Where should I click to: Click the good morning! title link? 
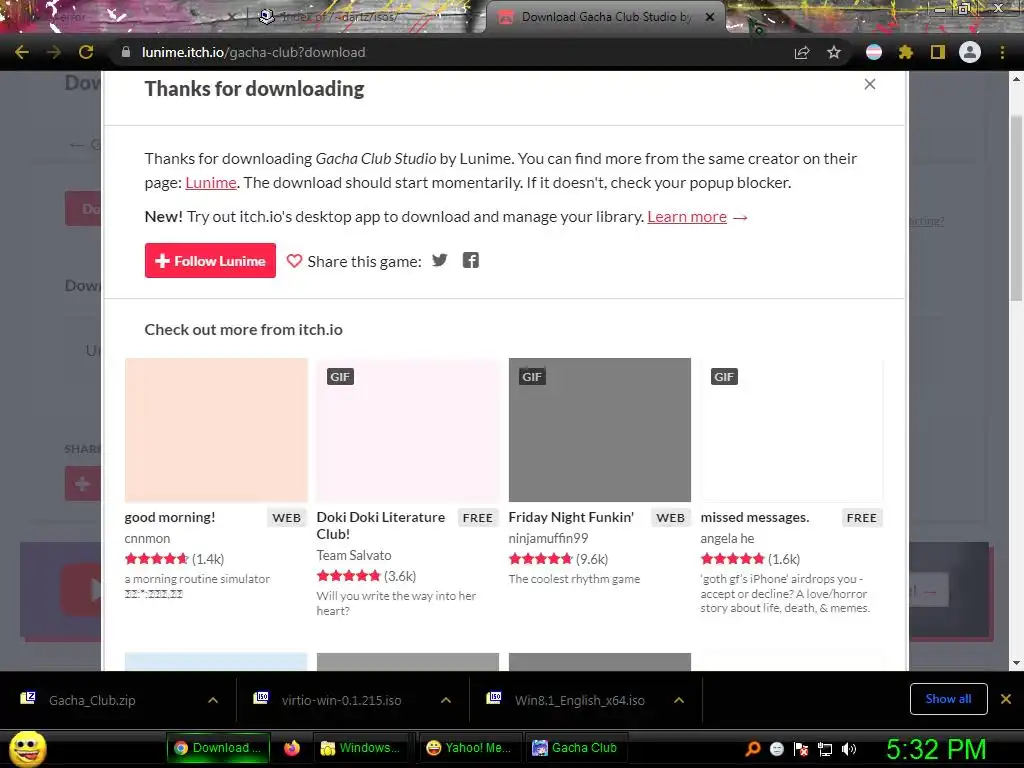tap(170, 517)
